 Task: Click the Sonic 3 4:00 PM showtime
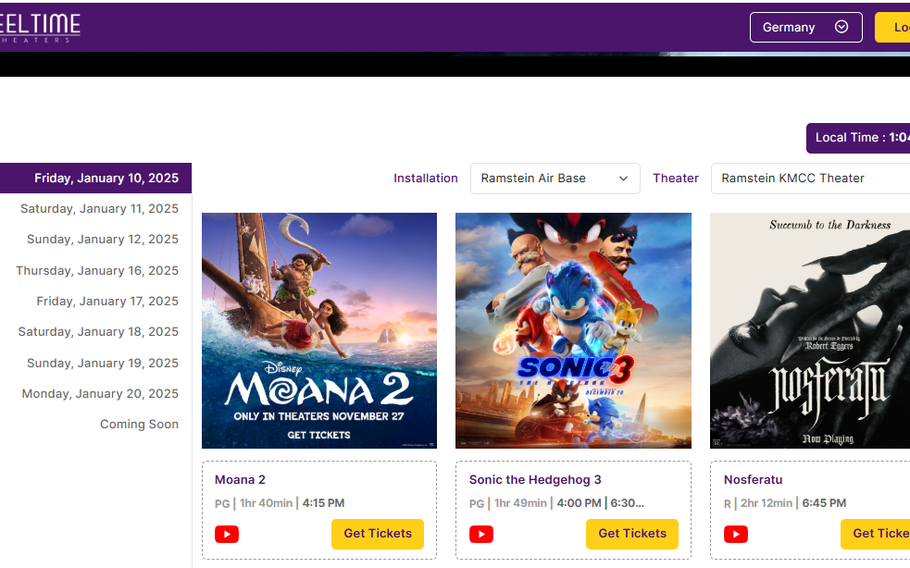(x=579, y=504)
